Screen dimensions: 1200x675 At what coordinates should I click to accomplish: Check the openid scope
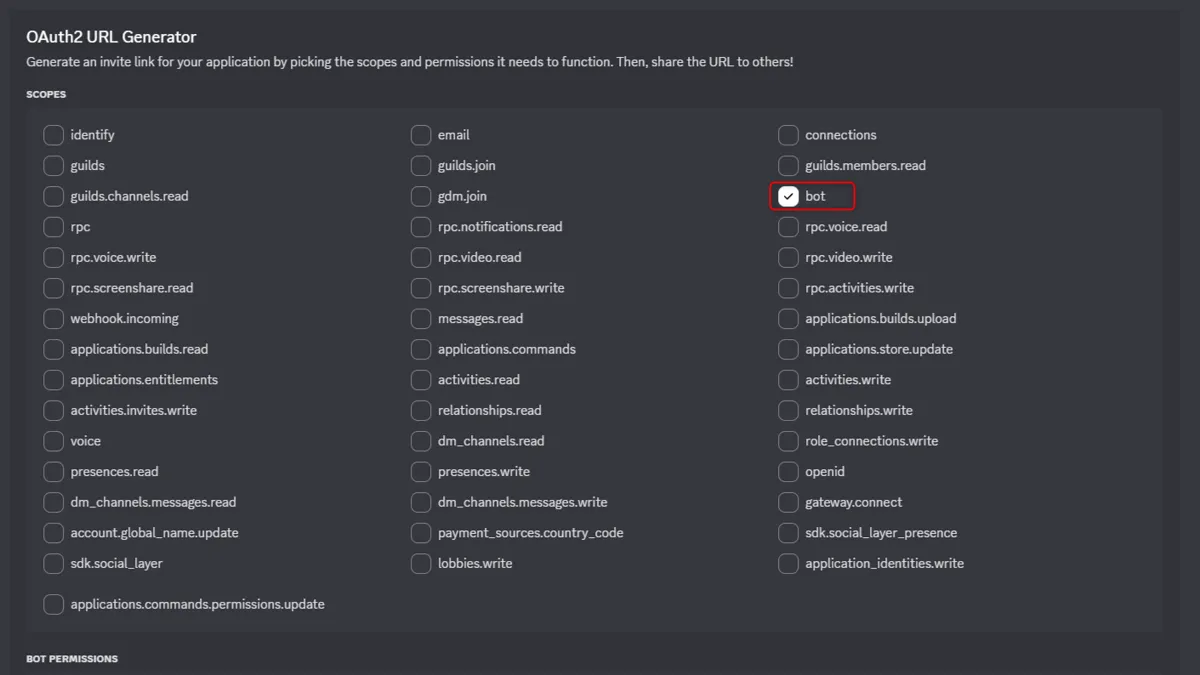(788, 471)
